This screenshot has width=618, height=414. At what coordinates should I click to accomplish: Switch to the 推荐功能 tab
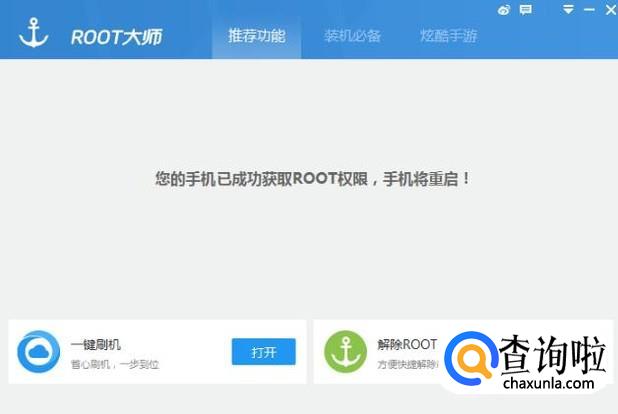(257, 36)
